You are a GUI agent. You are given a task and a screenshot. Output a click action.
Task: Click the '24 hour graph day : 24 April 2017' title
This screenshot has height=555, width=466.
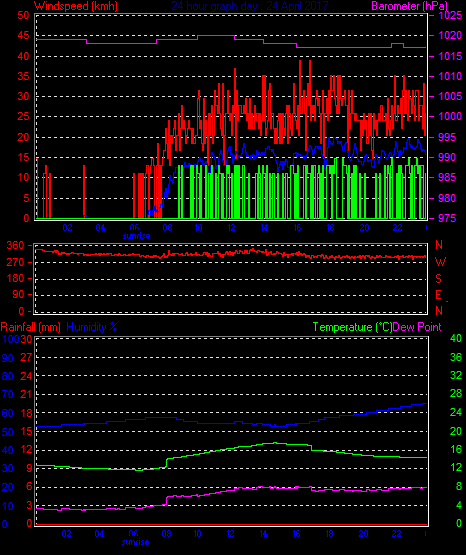pos(250,6)
